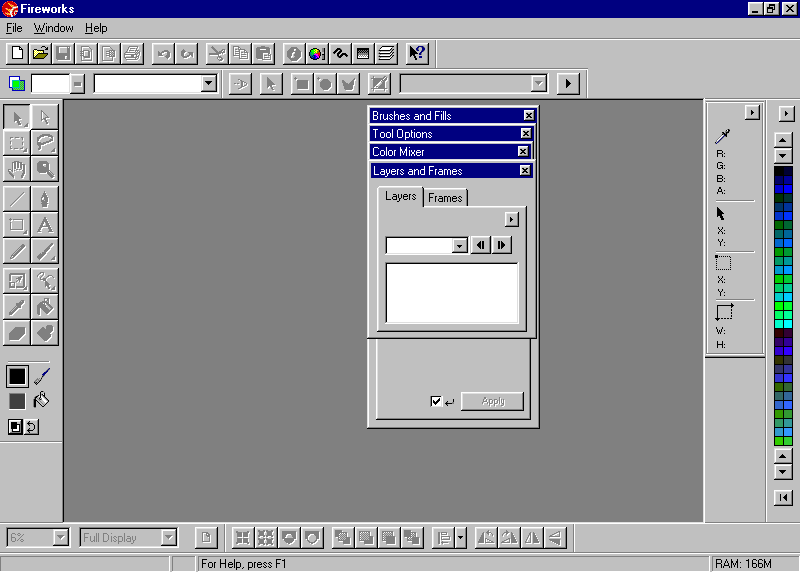Open the align dropdown arrow in bottom toolbar
800x572 pixels.
click(461, 538)
